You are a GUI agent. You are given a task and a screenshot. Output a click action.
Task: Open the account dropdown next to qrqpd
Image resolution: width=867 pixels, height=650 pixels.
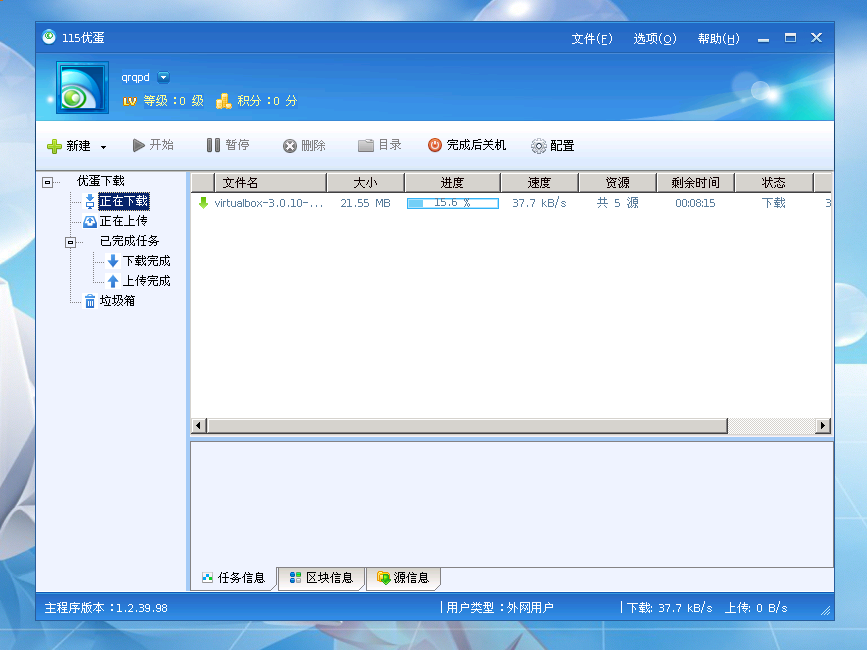tap(163, 77)
